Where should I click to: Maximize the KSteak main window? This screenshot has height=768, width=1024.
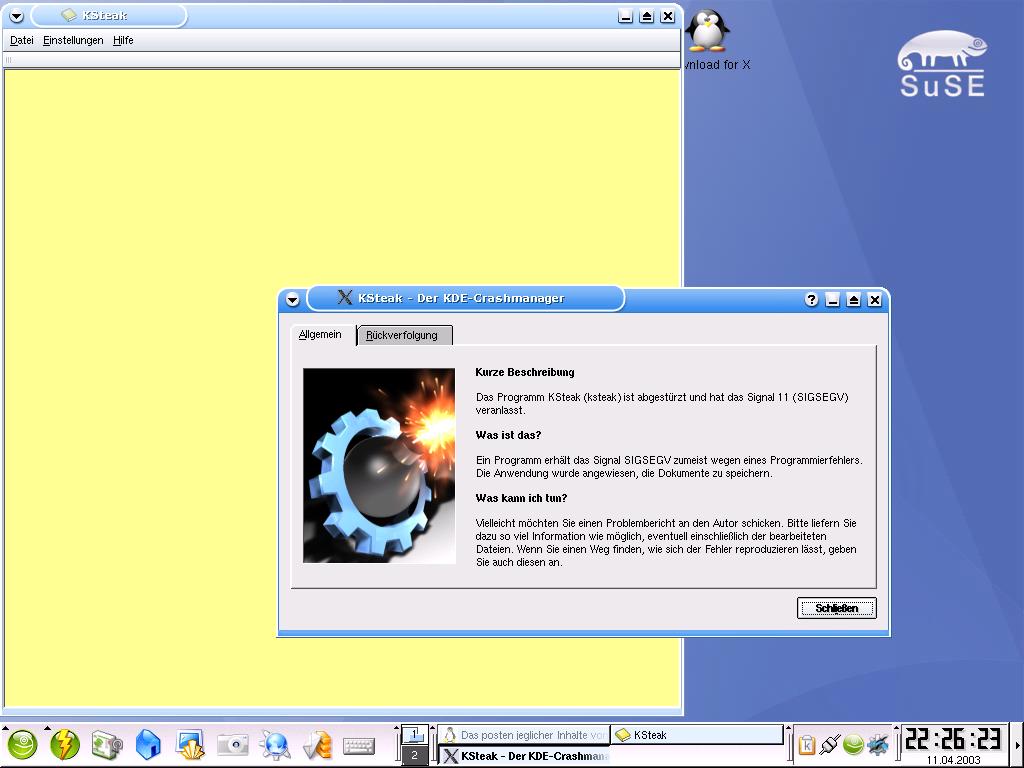pos(647,16)
